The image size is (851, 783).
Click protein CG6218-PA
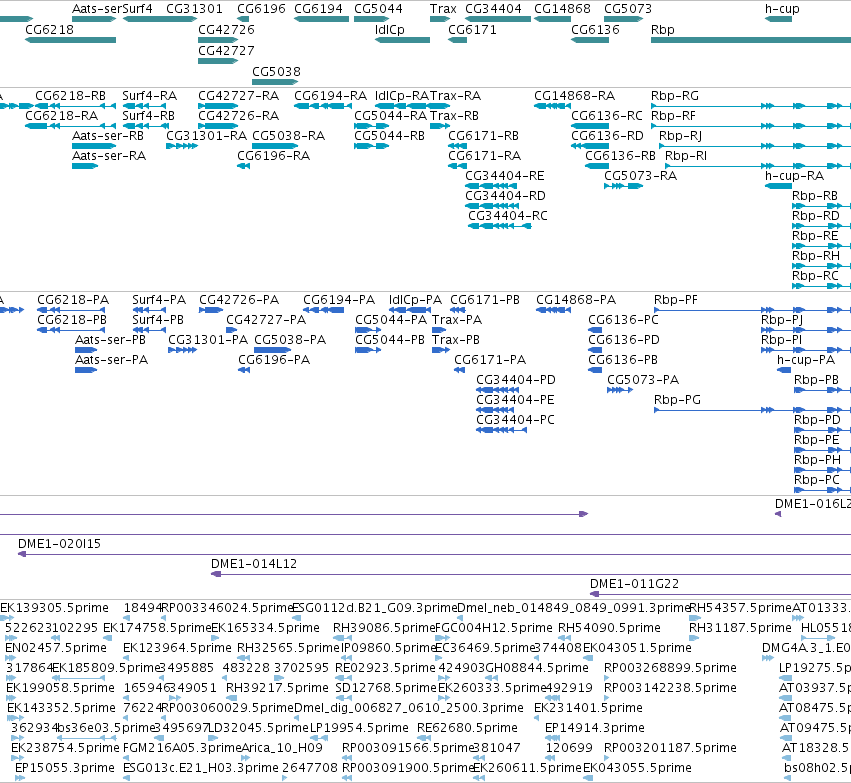point(71,310)
